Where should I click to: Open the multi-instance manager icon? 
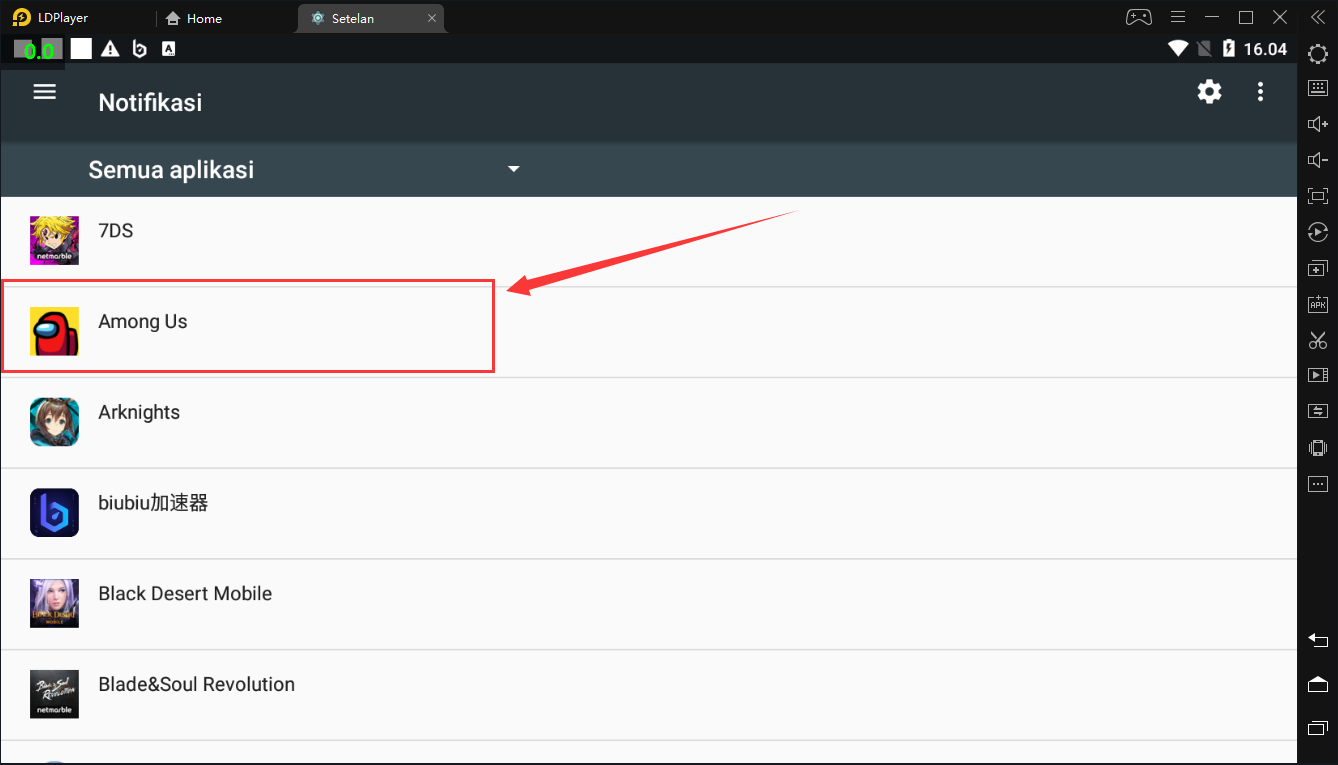pos(1318,268)
